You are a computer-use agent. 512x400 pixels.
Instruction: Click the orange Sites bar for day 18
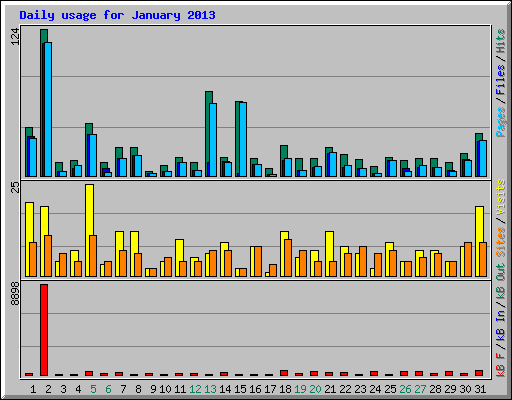click(x=288, y=258)
